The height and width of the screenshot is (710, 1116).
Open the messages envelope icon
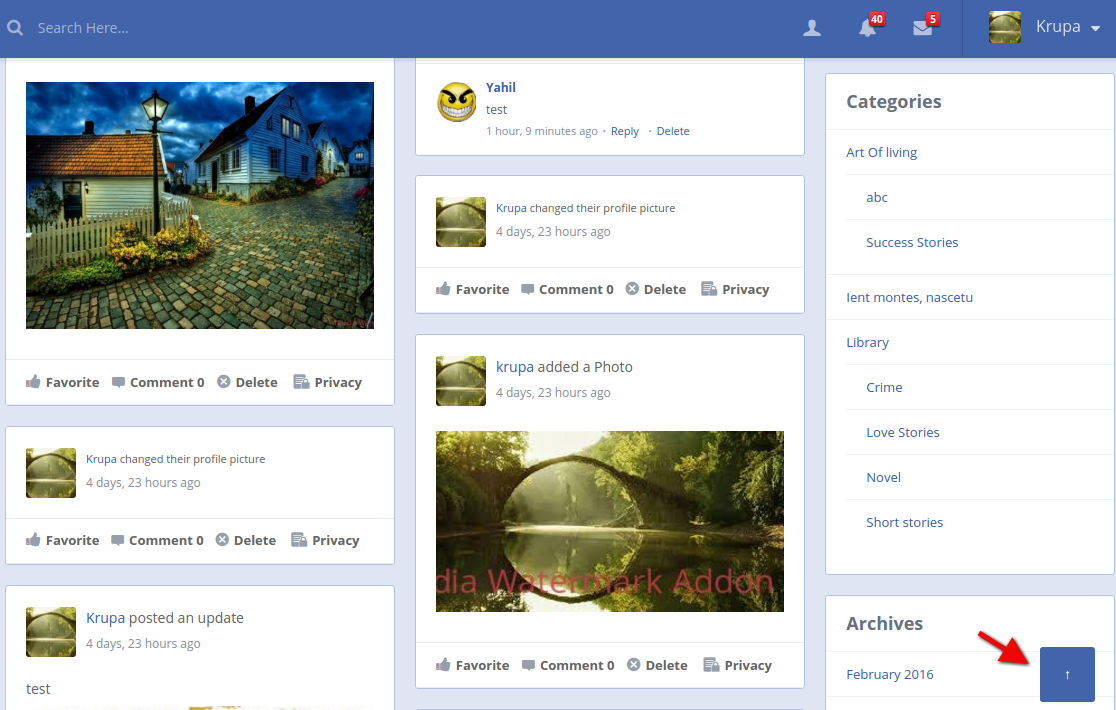tap(922, 28)
